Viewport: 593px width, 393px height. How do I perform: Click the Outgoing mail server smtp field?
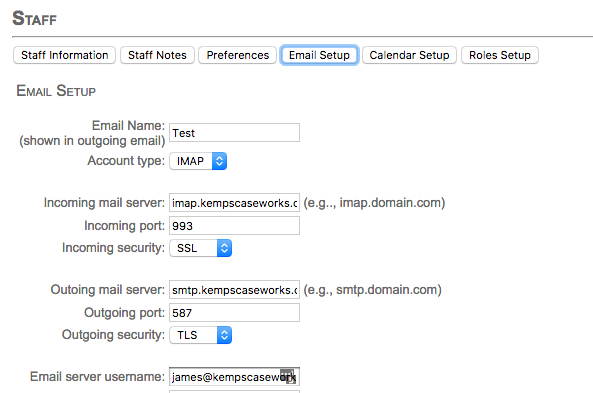(x=234, y=290)
